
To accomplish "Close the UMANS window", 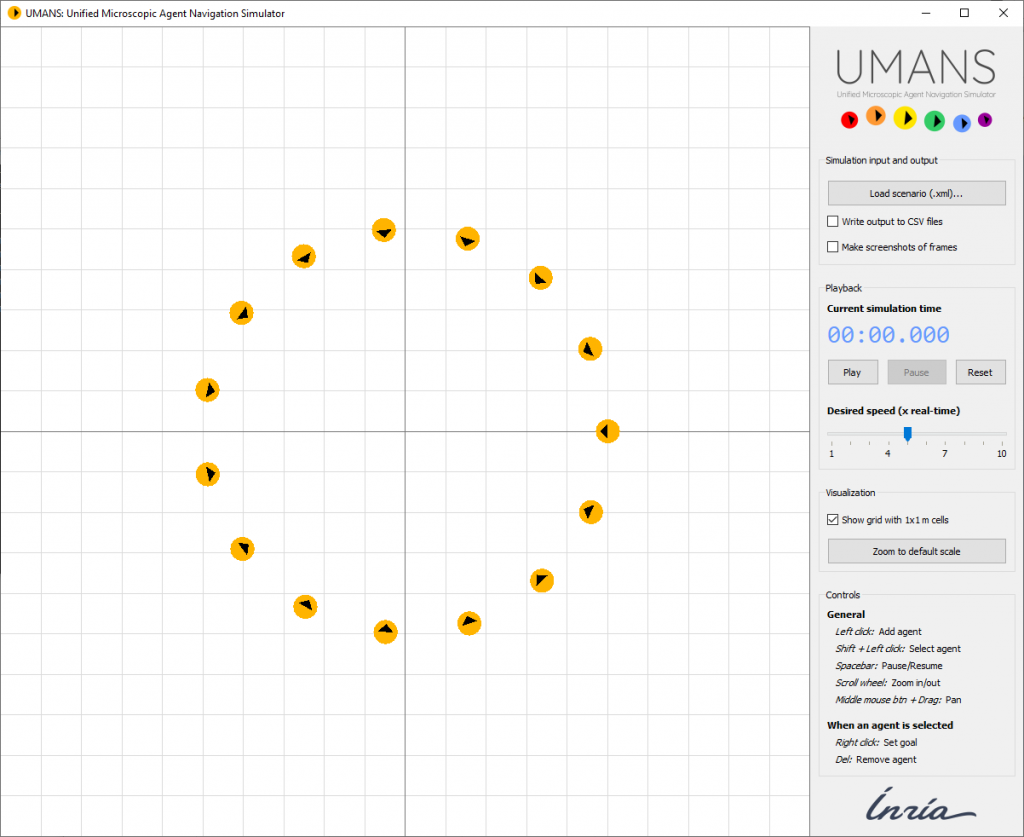I will click(1004, 13).
